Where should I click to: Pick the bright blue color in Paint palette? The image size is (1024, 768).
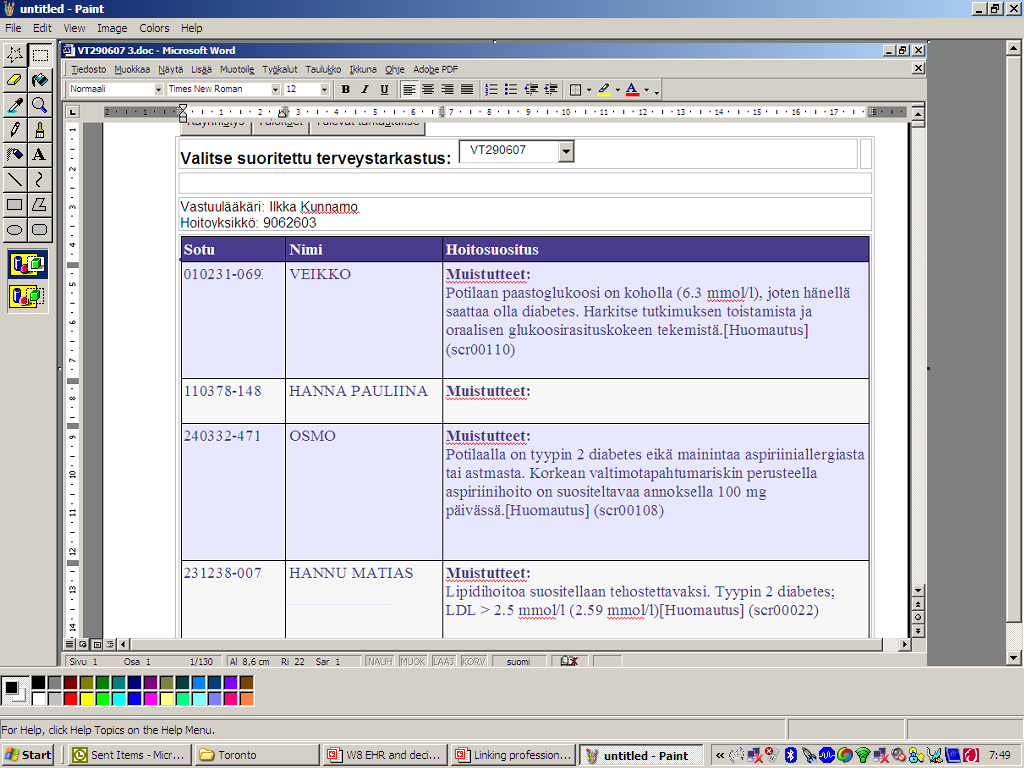pos(135,699)
